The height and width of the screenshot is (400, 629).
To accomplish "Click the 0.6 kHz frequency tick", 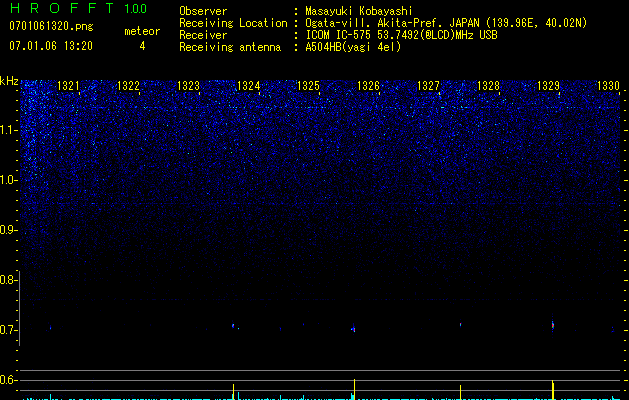I will (8, 380).
